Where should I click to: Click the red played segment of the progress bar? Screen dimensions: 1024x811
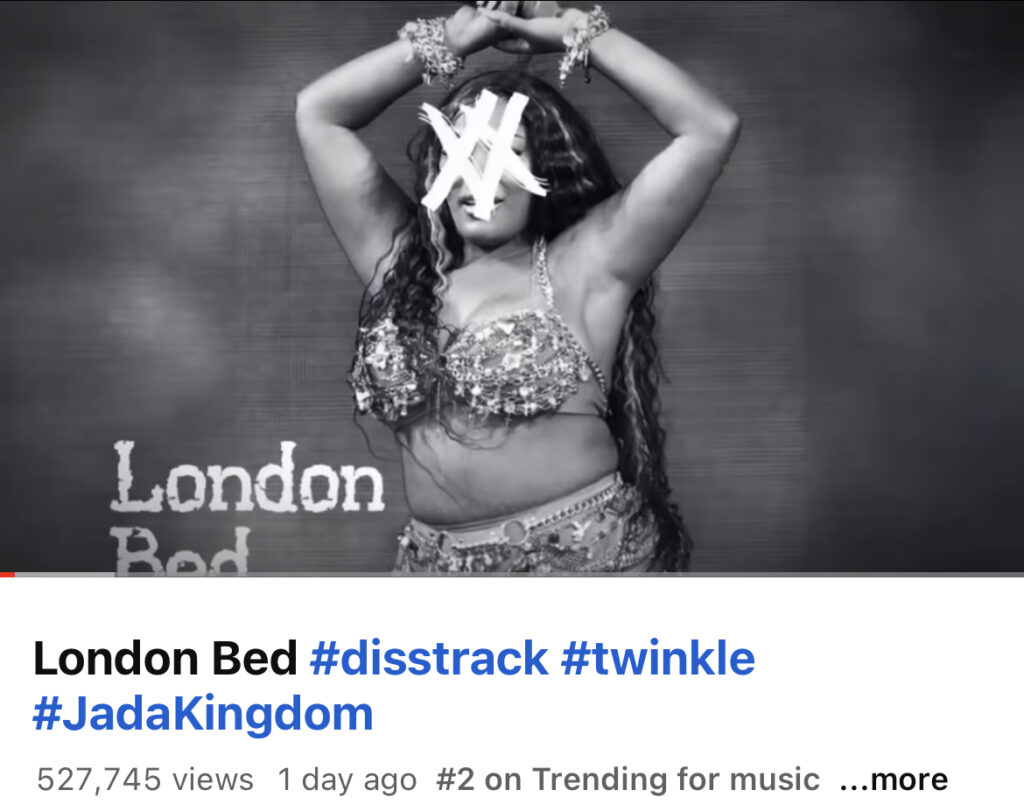[7, 575]
